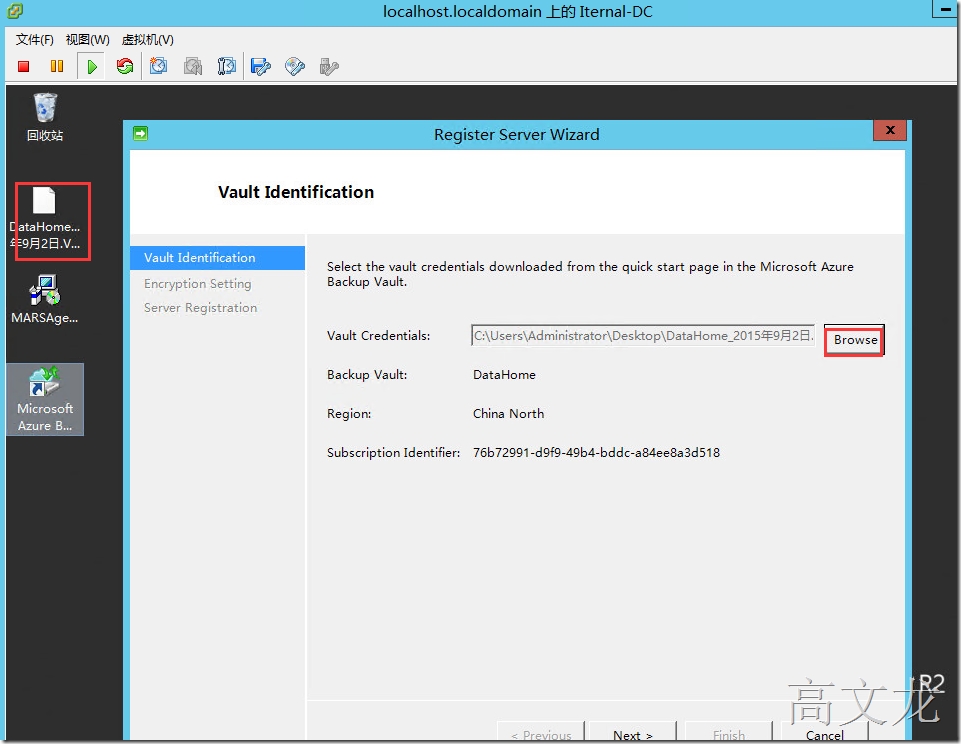The image size is (961, 744).
Task: Open the 视图(W) menu
Action: [88, 40]
